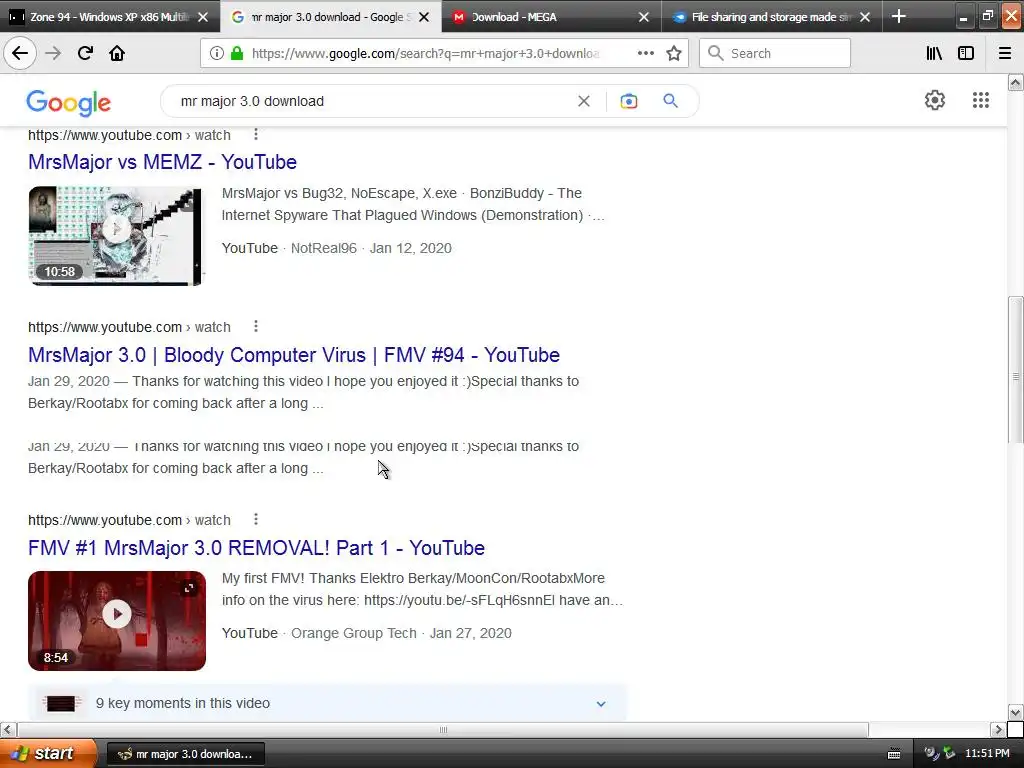The width and height of the screenshot is (1024, 768).
Task: Switch to File sharing and storage tab
Action: (x=773, y=16)
